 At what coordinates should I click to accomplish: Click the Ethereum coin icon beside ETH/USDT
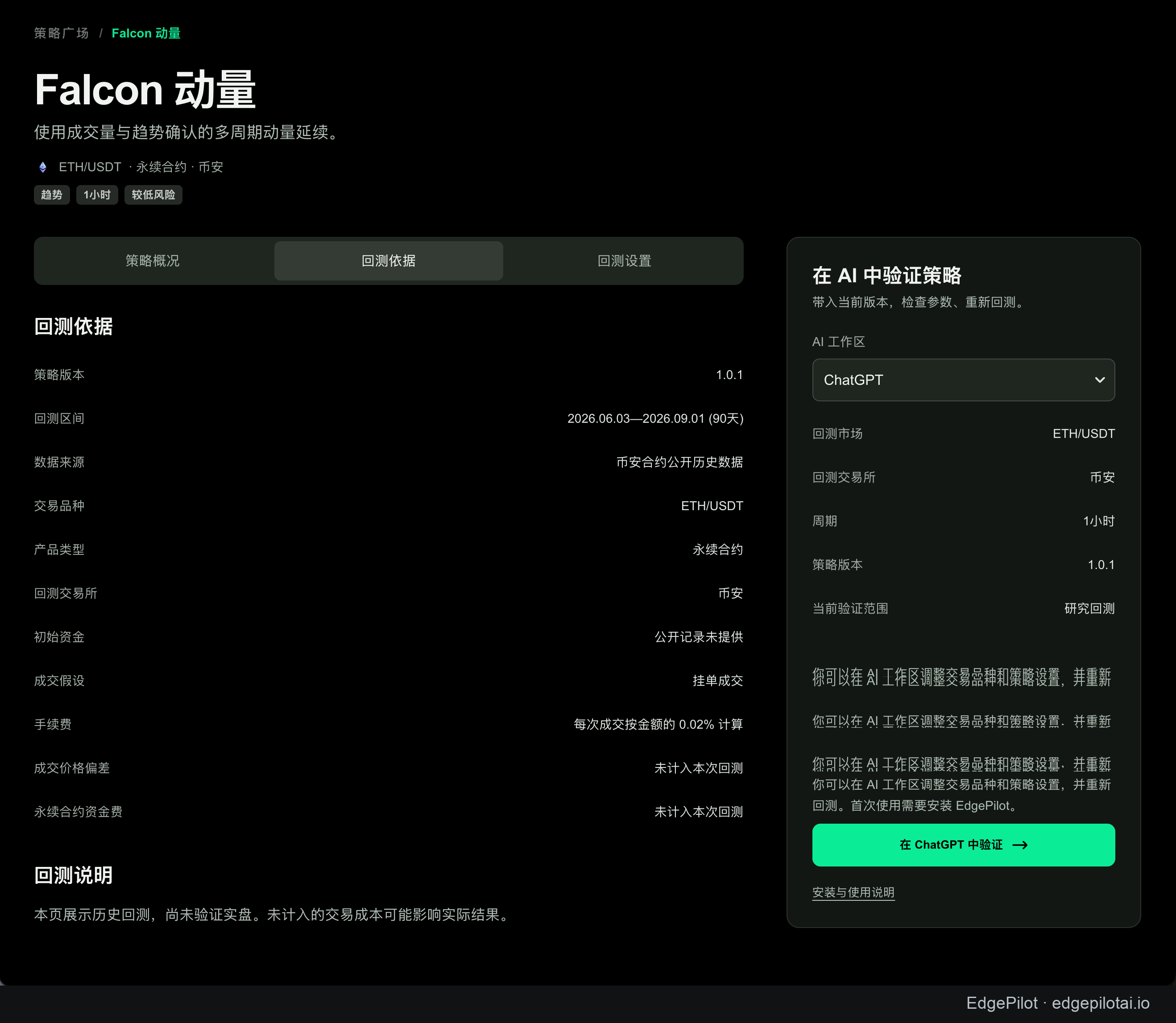click(x=43, y=167)
